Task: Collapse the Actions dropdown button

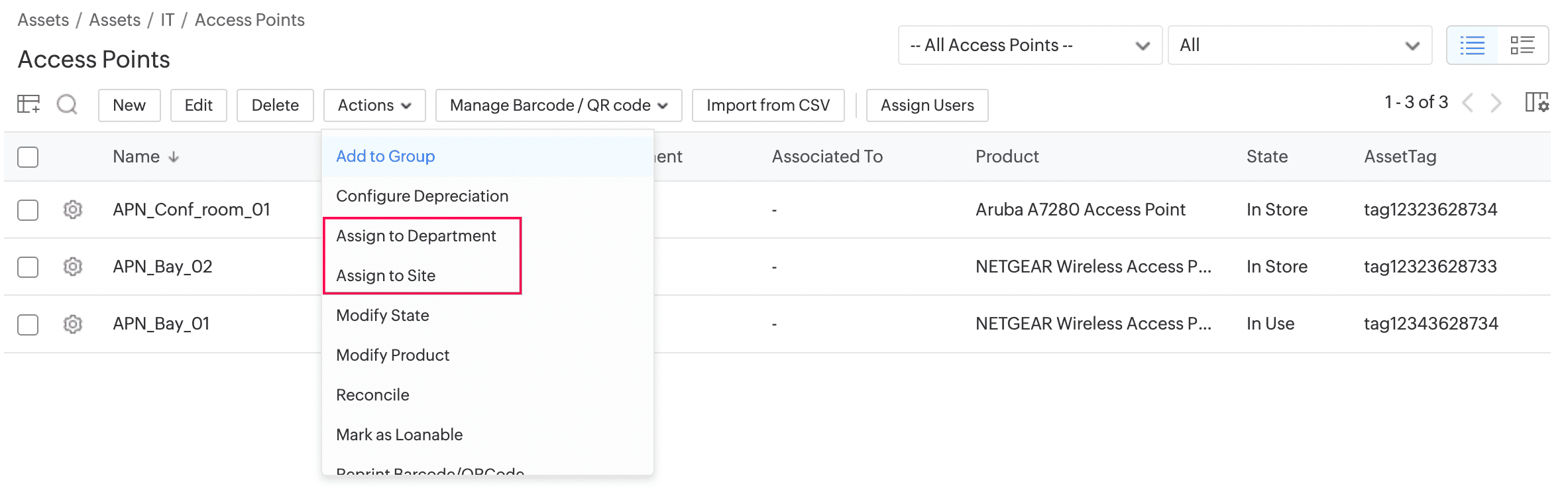Action: coord(374,105)
